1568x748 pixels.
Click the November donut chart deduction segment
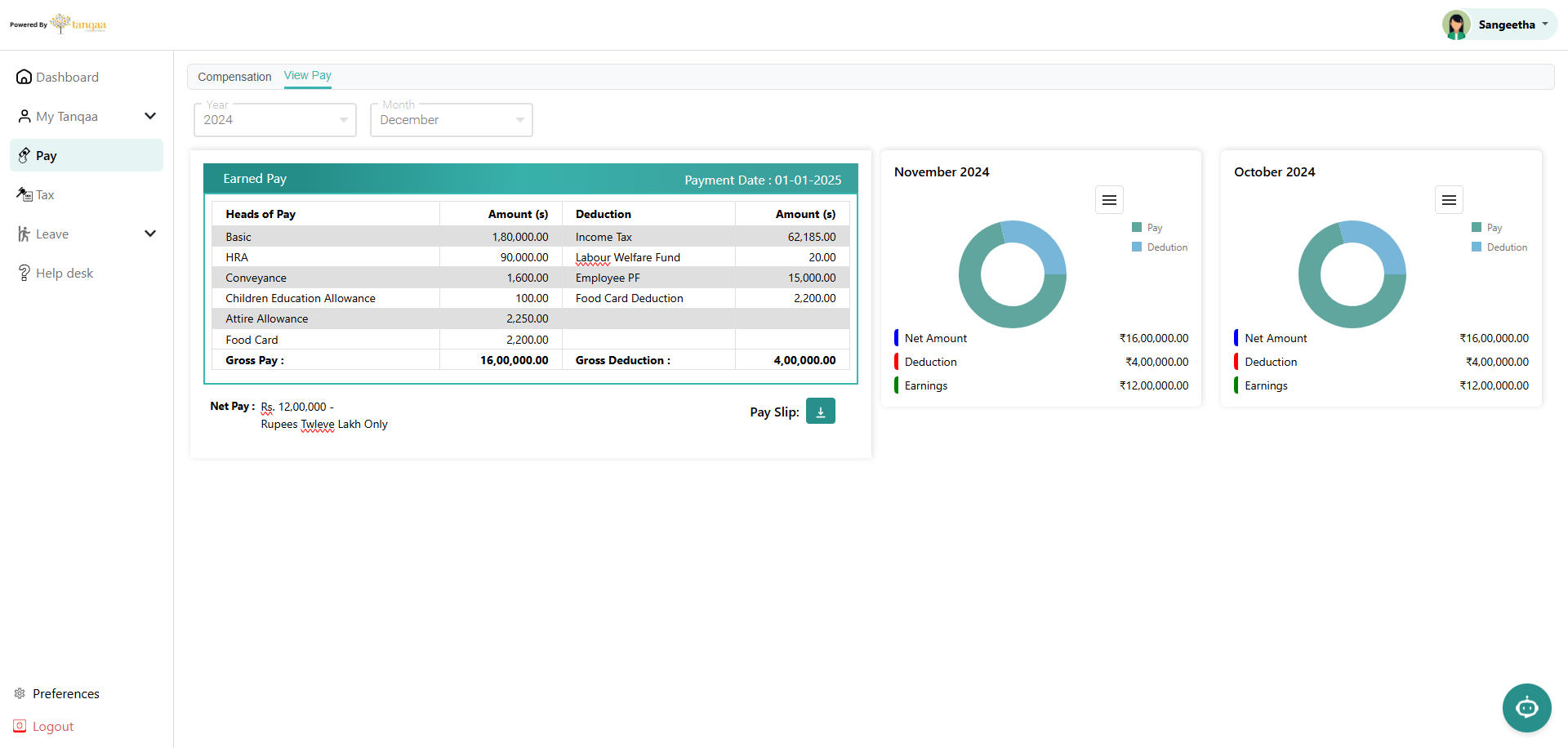tap(1040, 241)
